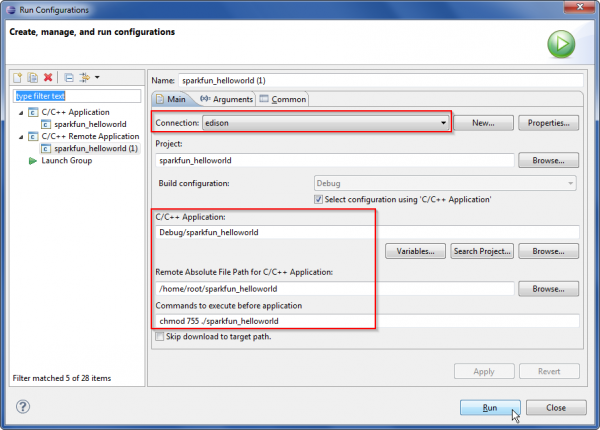Select the Launch Group tree item

pyautogui.click(x=67, y=161)
